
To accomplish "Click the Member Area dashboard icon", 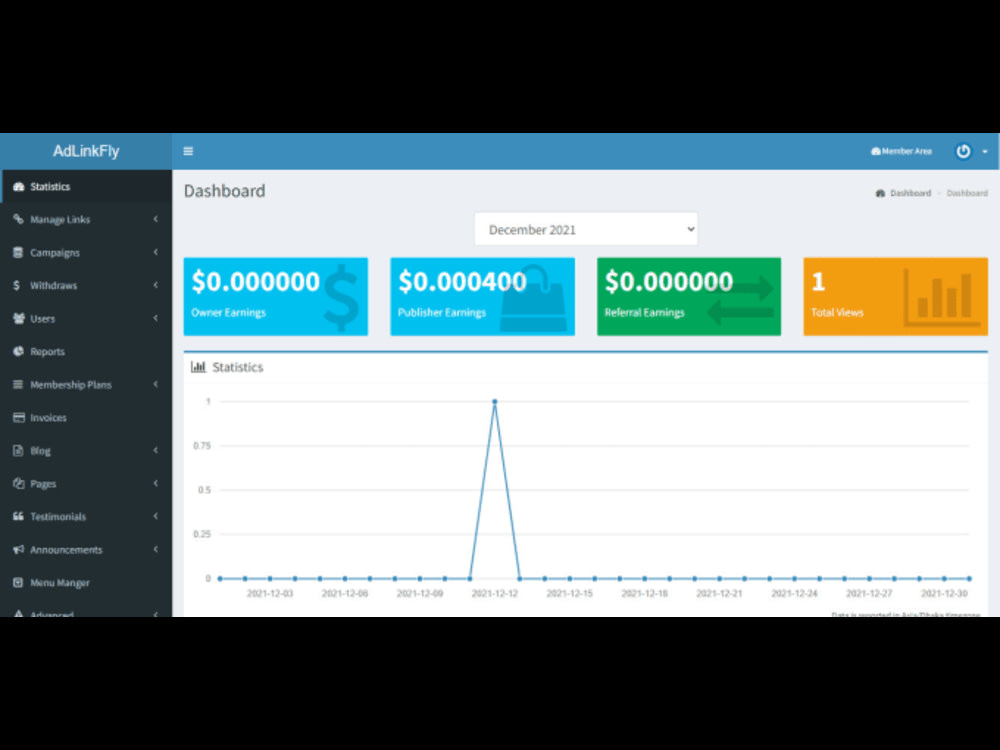I will tap(876, 151).
